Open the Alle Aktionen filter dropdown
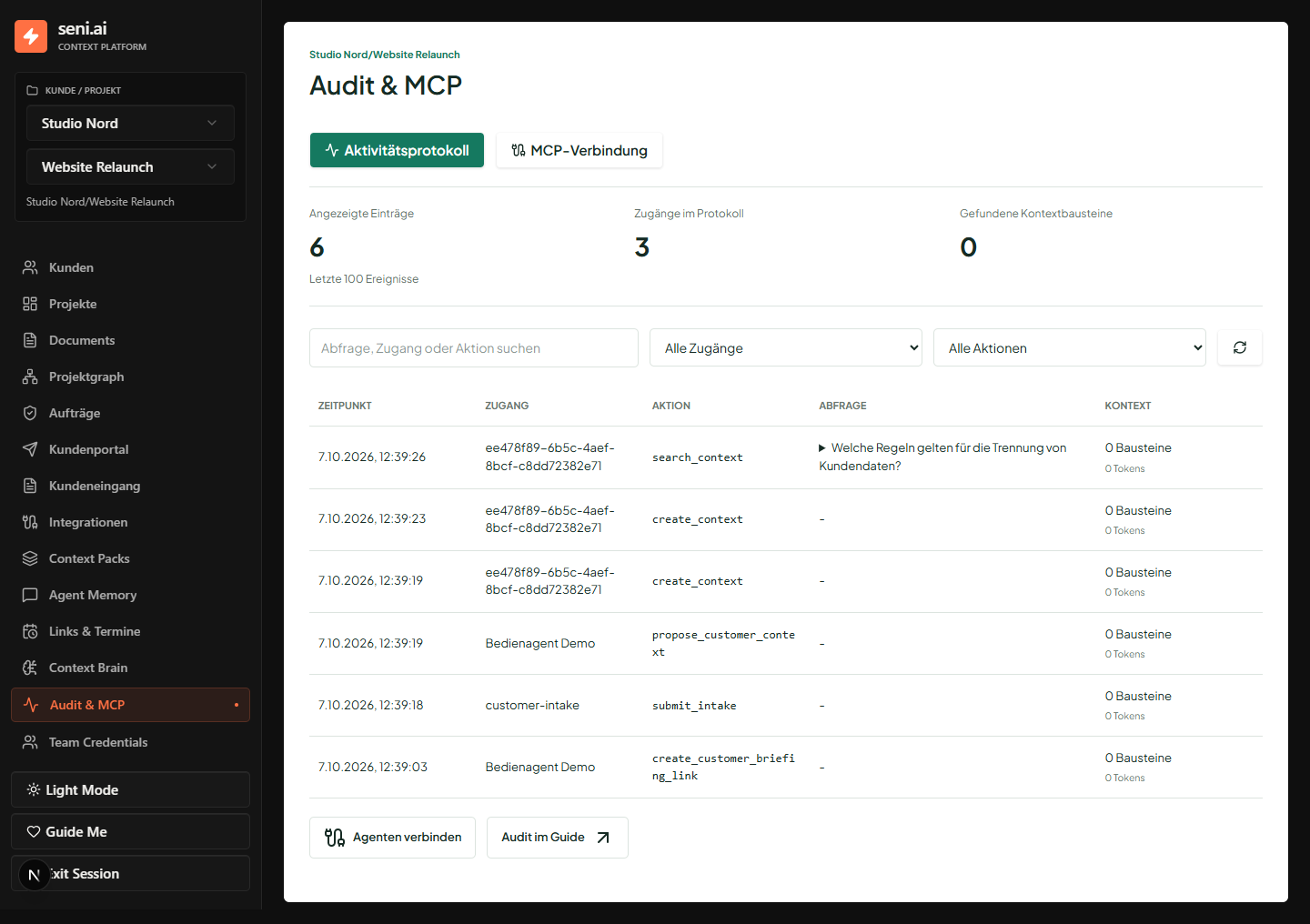The image size is (1310, 924). click(x=1070, y=347)
